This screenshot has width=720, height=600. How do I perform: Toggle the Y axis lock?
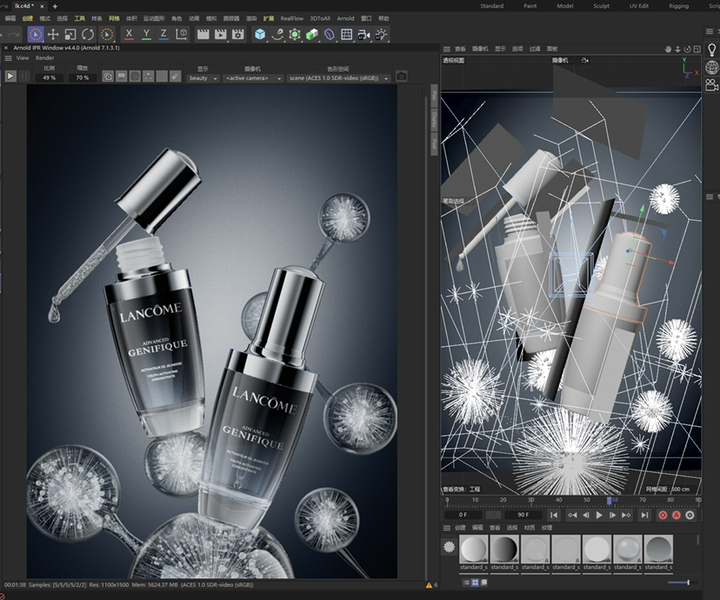[x=146, y=34]
